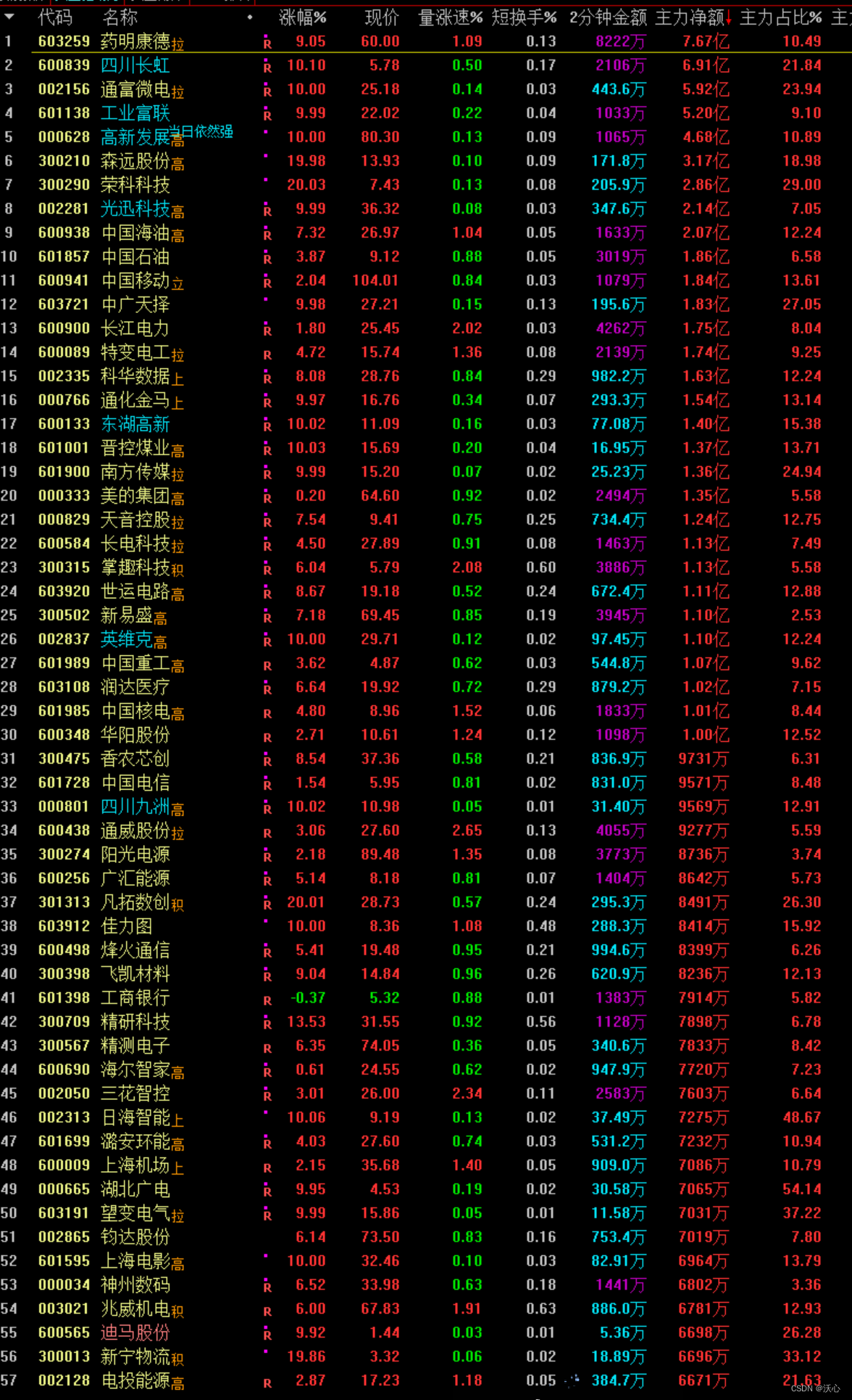Select stock name 南方传媒
Image resolution: width=852 pixels, height=1400 pixels.
coord(135,472)
